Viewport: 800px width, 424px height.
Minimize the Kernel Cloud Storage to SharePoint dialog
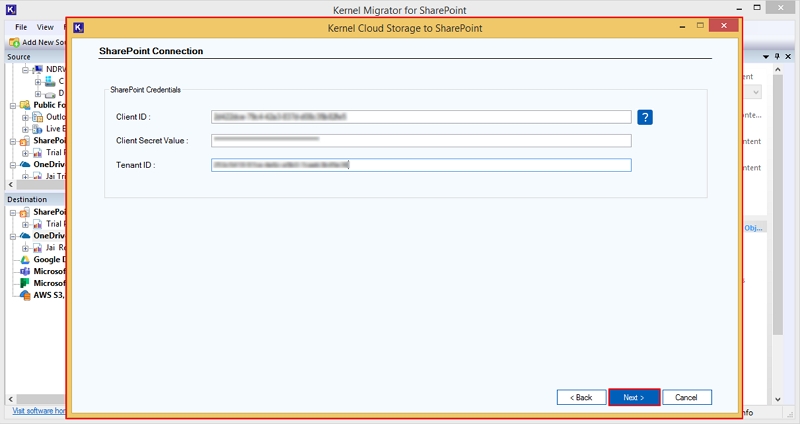pos(682,27)
